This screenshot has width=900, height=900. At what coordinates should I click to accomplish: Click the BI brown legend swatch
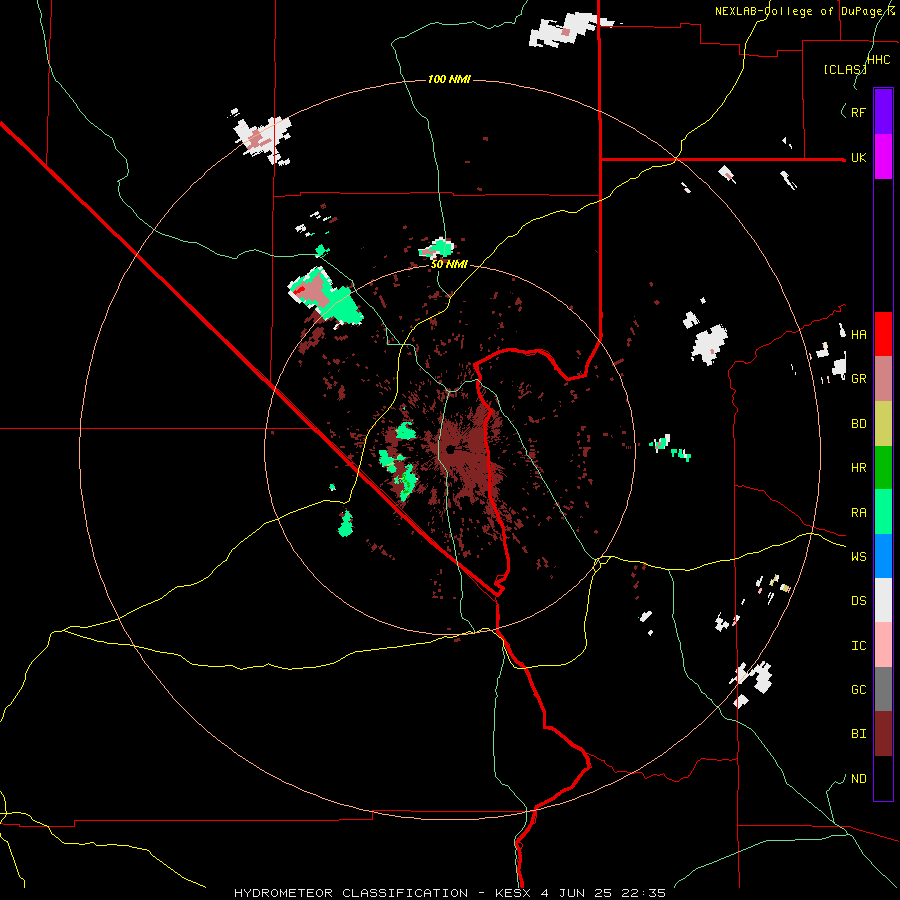click(x=883, y=734)
